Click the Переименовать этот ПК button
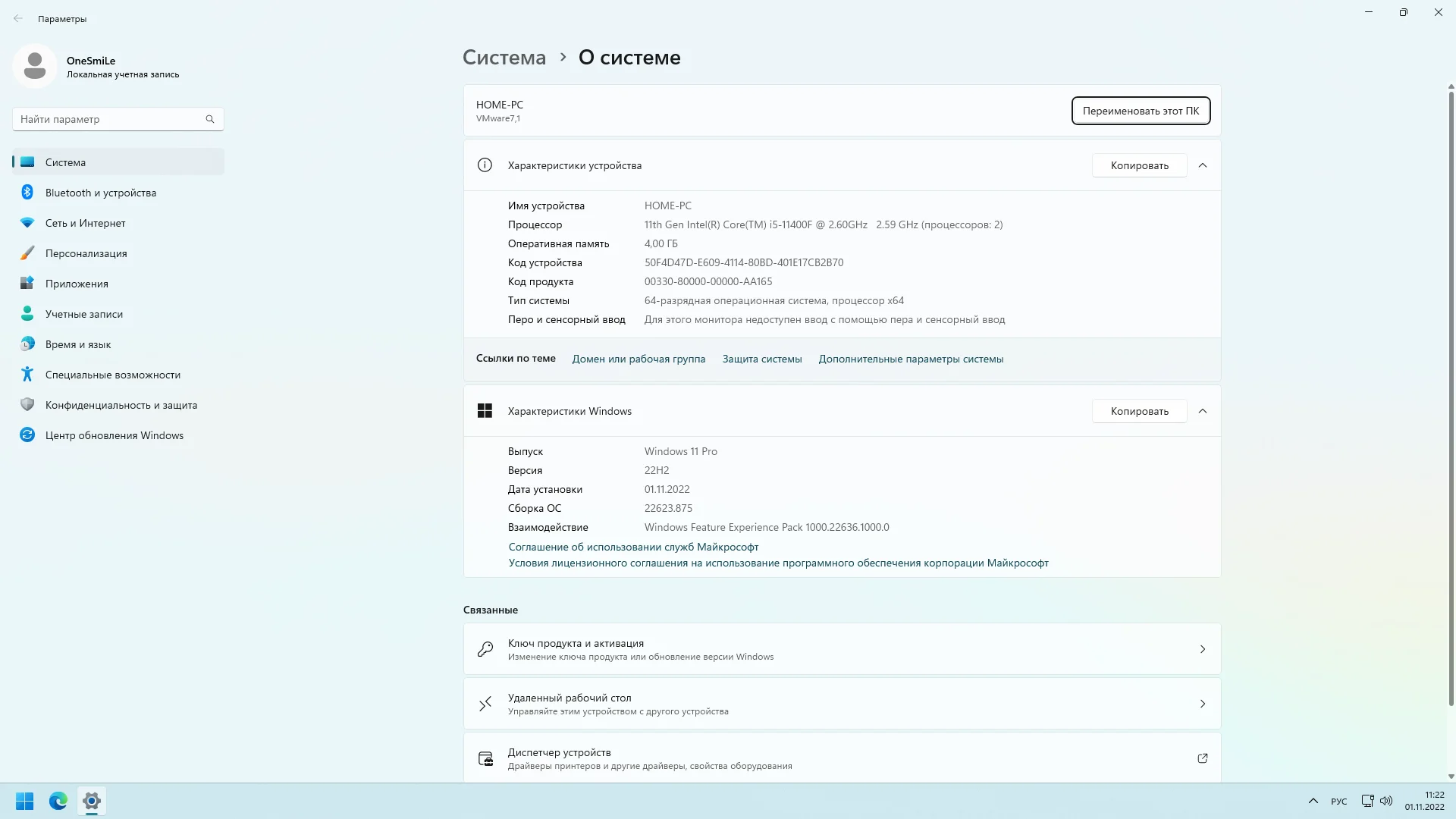The width and height of the screenshot is (1456, 819). (1140, 111)
